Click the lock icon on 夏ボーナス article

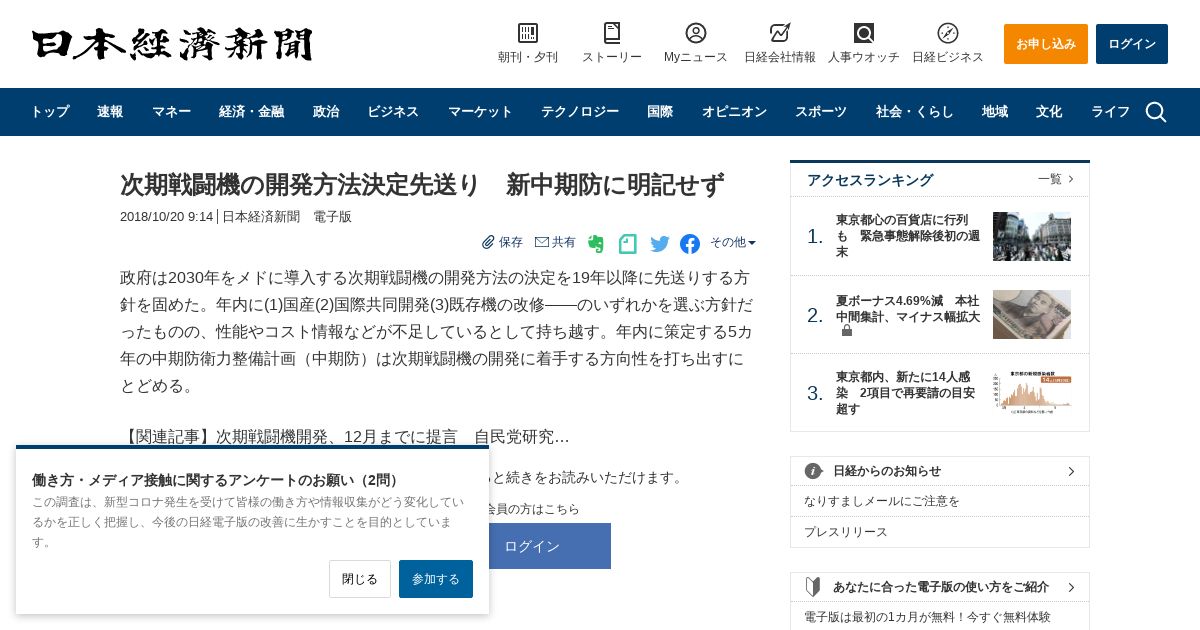(847, 331)
